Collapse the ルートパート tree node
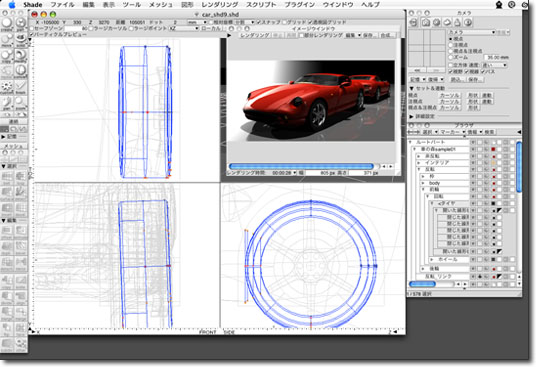Screen dimensions: 540x367 (411, 142)
